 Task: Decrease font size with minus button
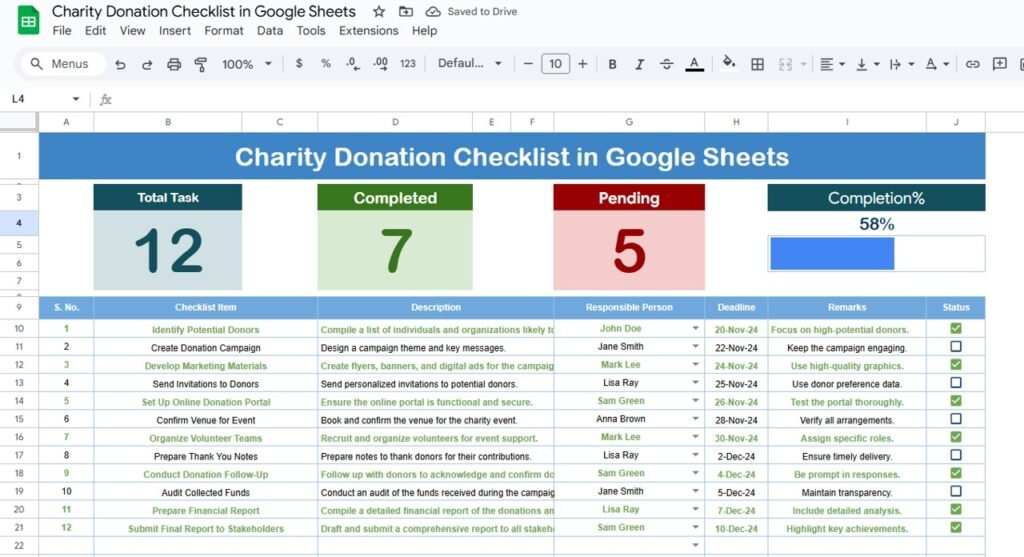coord(528,63)
